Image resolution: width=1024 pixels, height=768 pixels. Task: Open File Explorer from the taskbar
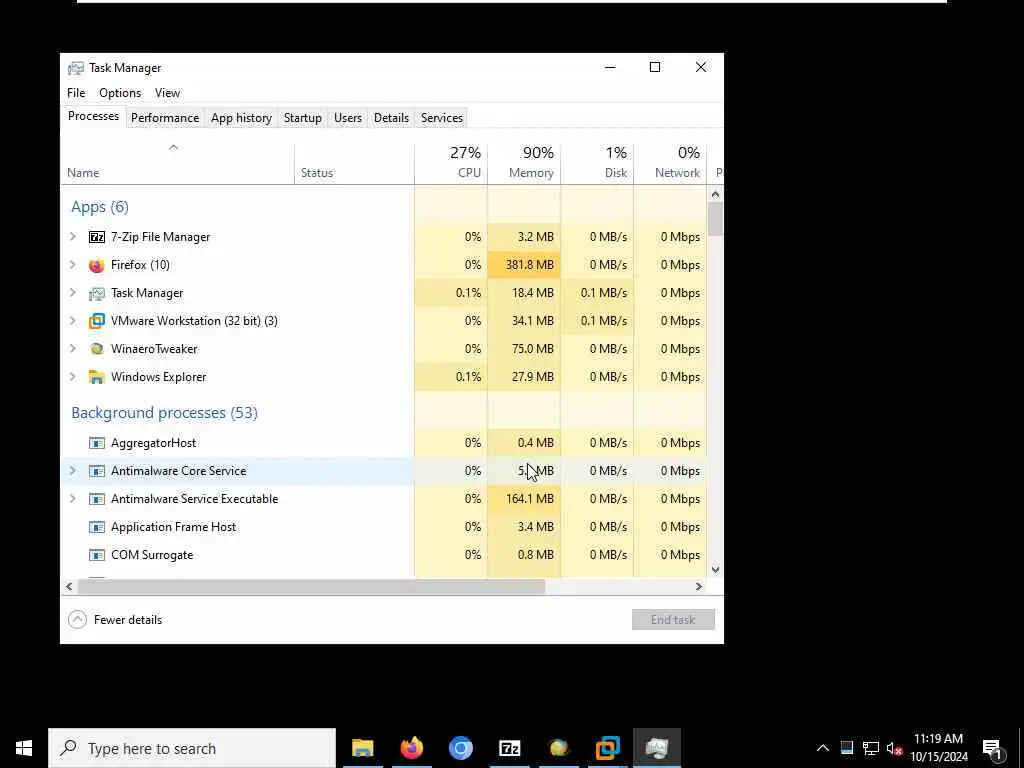point(362,748)
